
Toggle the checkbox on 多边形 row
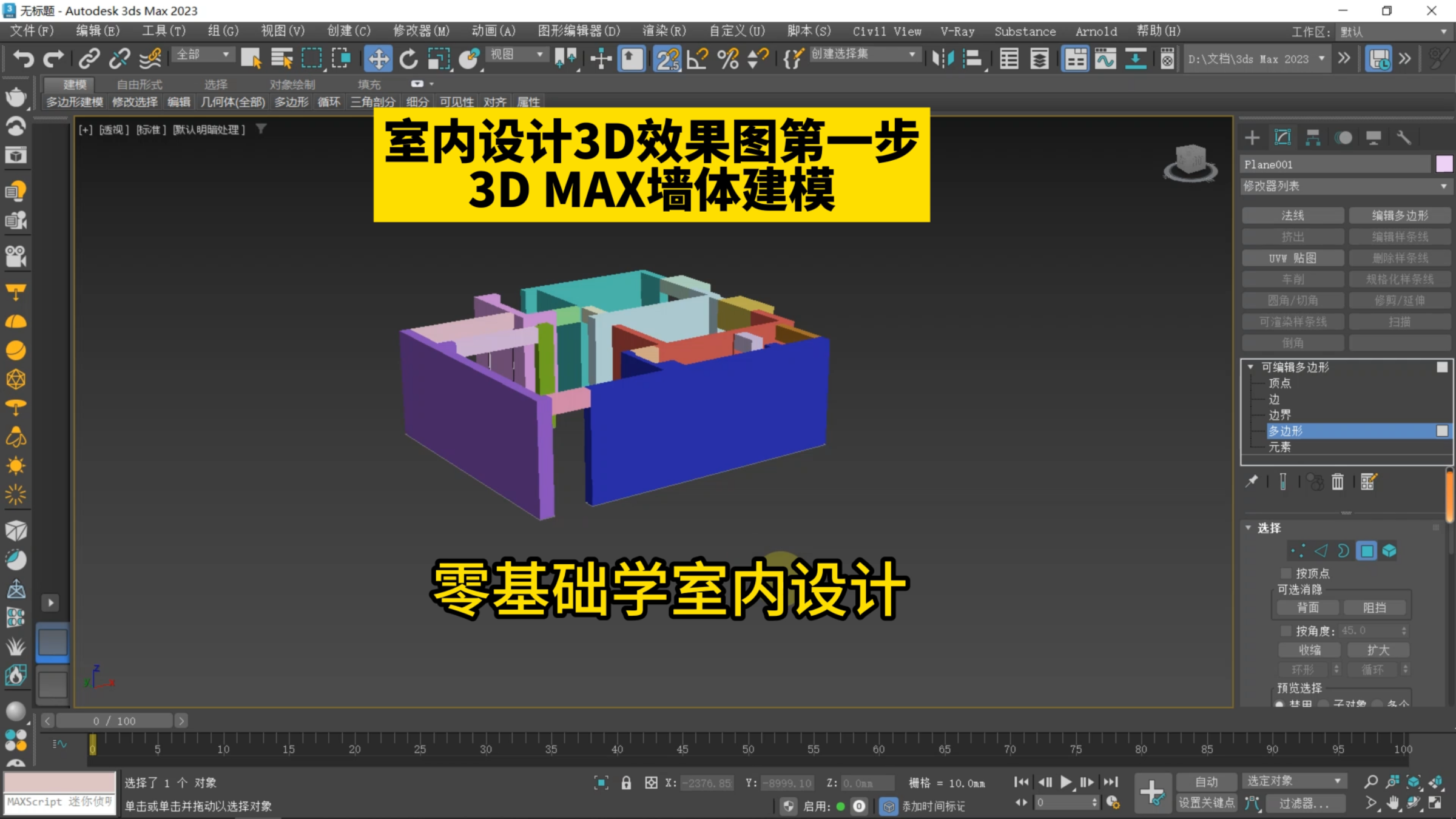(x=1442, y=431)
